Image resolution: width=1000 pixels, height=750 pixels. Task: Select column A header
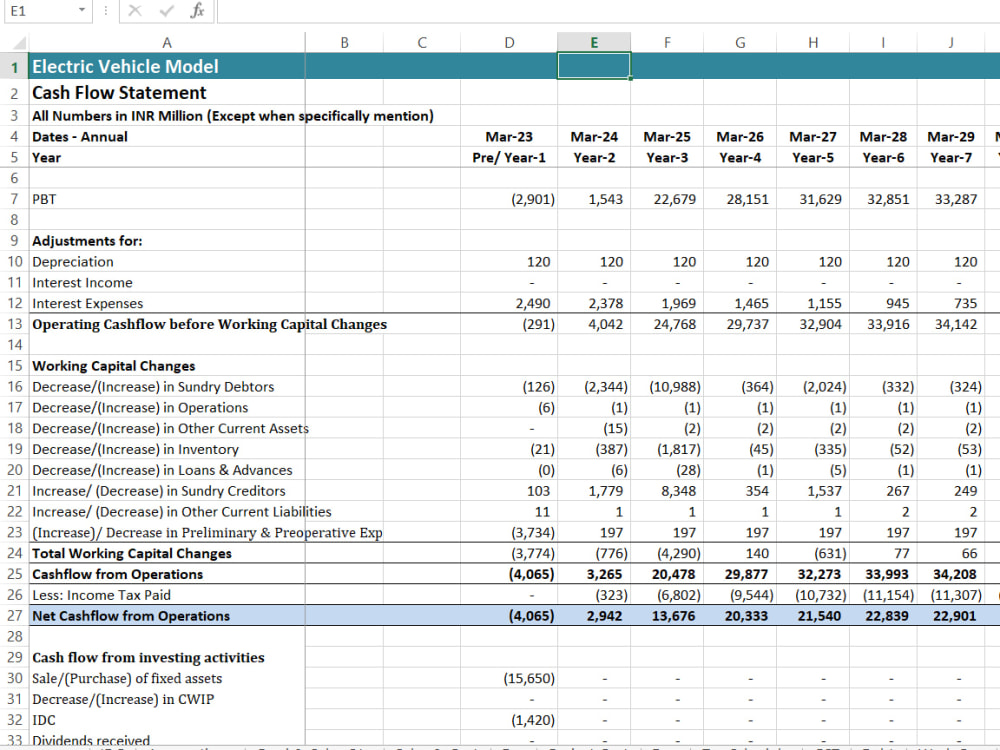[x=167, y=43]
